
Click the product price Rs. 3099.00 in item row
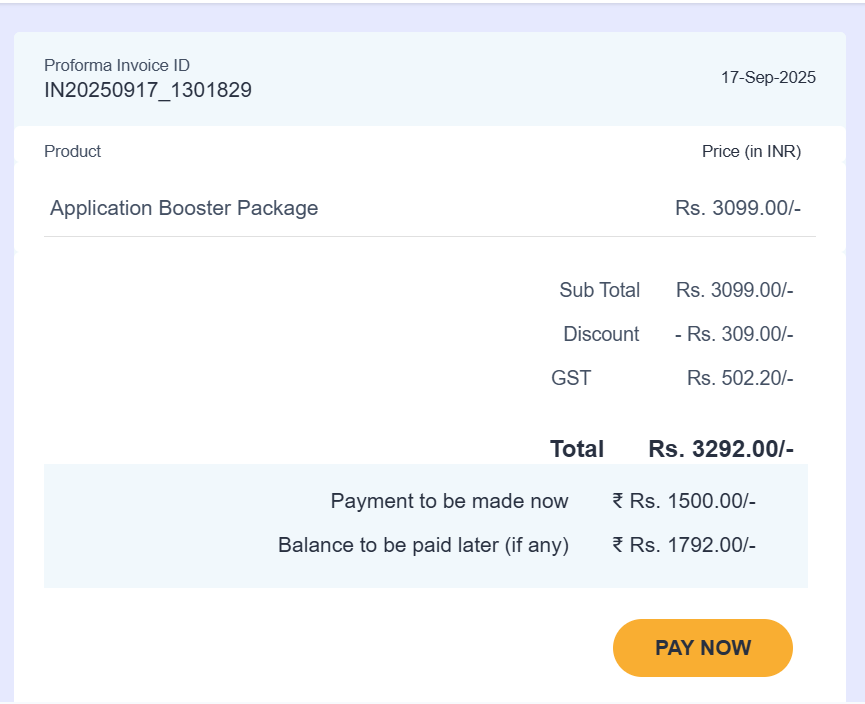point(738,208)
